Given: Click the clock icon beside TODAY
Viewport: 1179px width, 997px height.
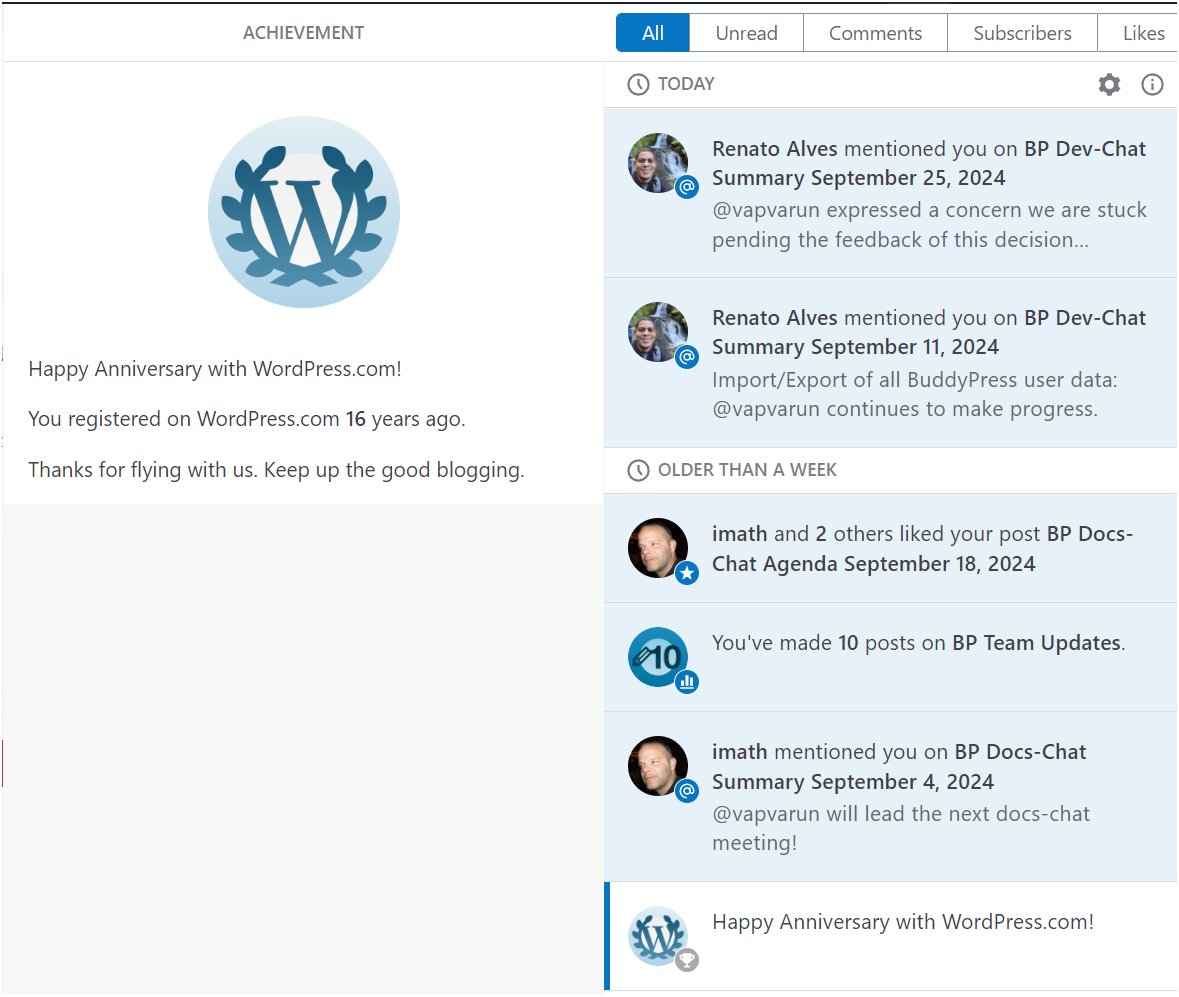Looking at the screenshot, I should 638,84.
